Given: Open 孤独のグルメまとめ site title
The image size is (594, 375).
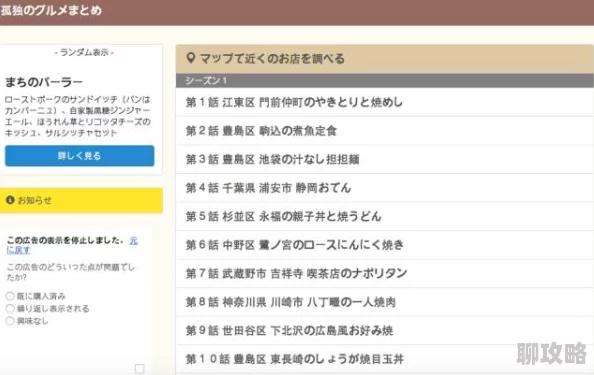Looking at the screenshot, I should pyautogui.click(x=51, y=10).
